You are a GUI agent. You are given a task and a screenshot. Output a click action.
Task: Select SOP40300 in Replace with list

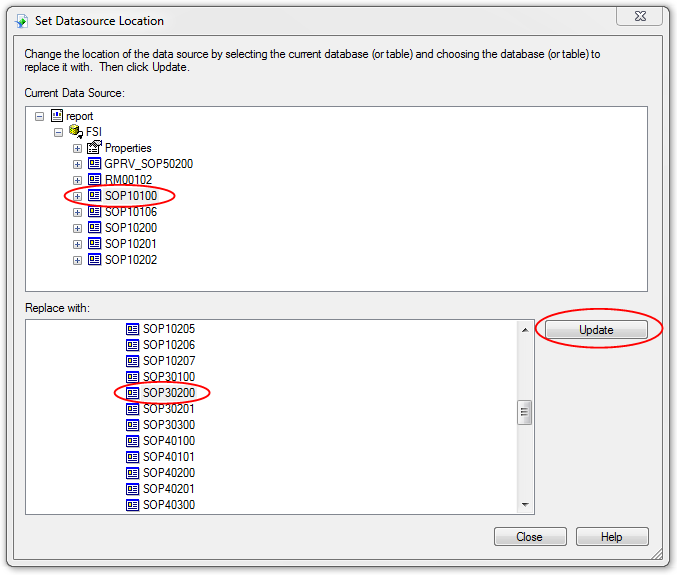[168, 505]
